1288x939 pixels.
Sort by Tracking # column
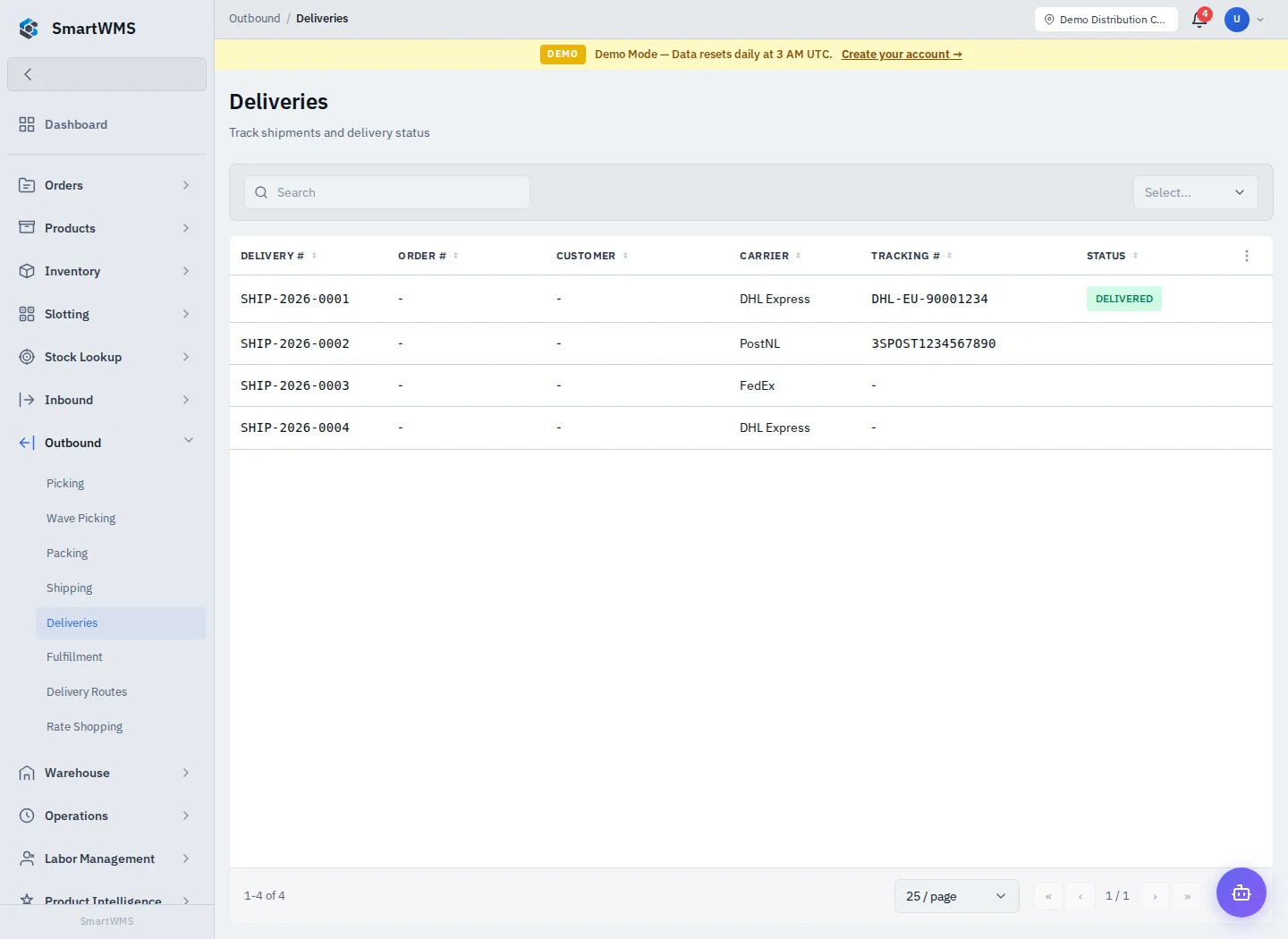point(911,256)
